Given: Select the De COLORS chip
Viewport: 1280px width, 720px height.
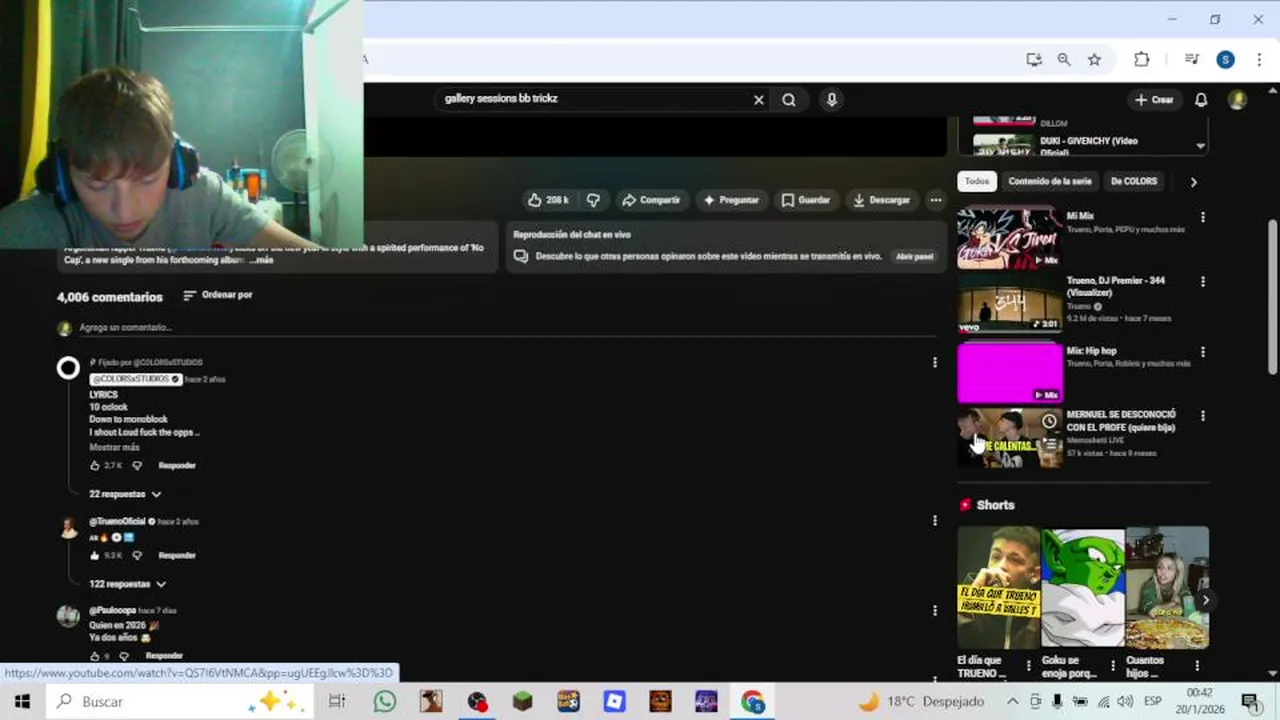Looking at the screenshot, I should coord(1133,181).
